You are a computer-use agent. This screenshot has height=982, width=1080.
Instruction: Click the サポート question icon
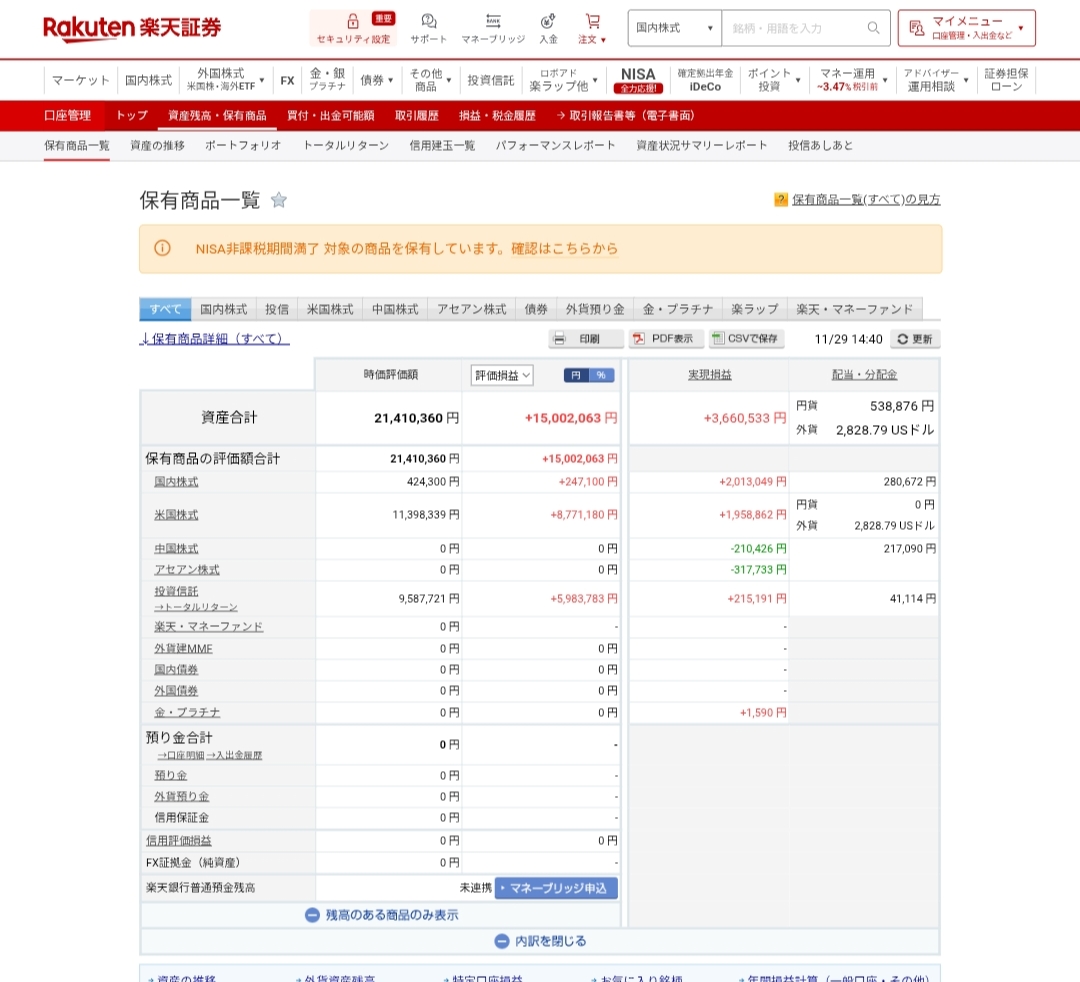coord(428,20)
